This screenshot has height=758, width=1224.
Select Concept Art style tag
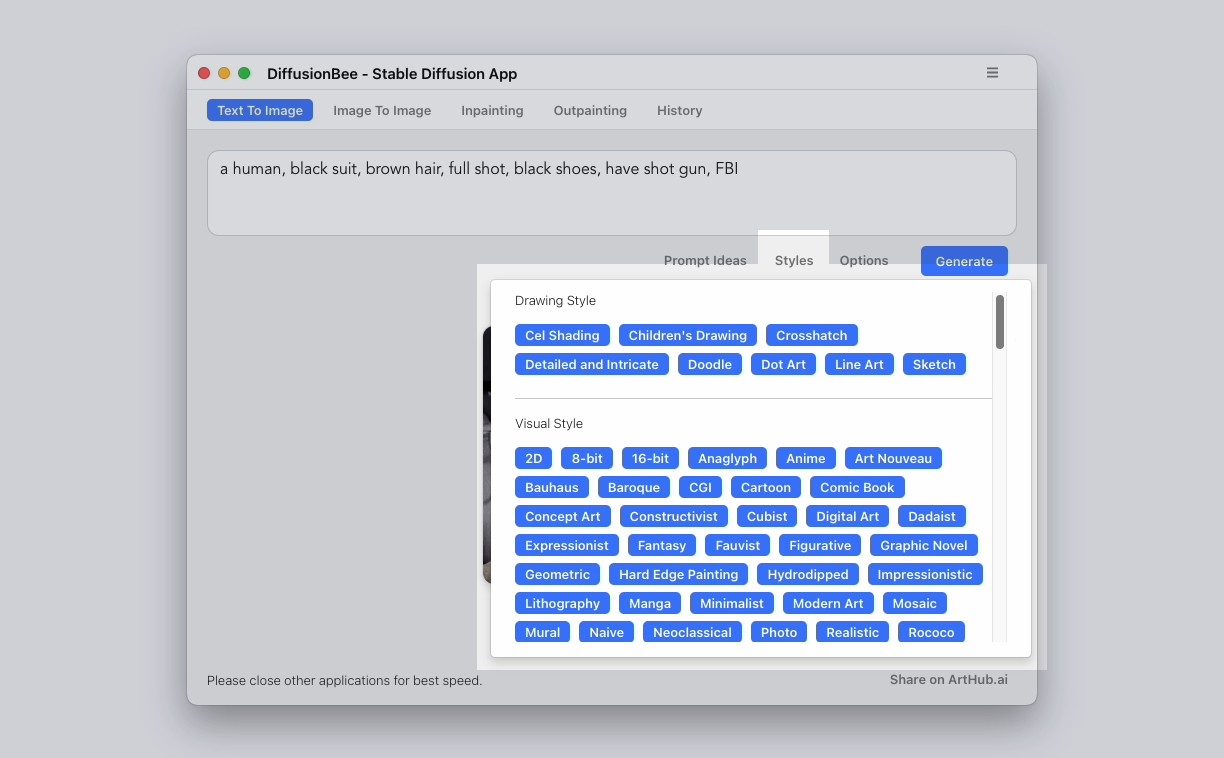[x=563, y=516]
